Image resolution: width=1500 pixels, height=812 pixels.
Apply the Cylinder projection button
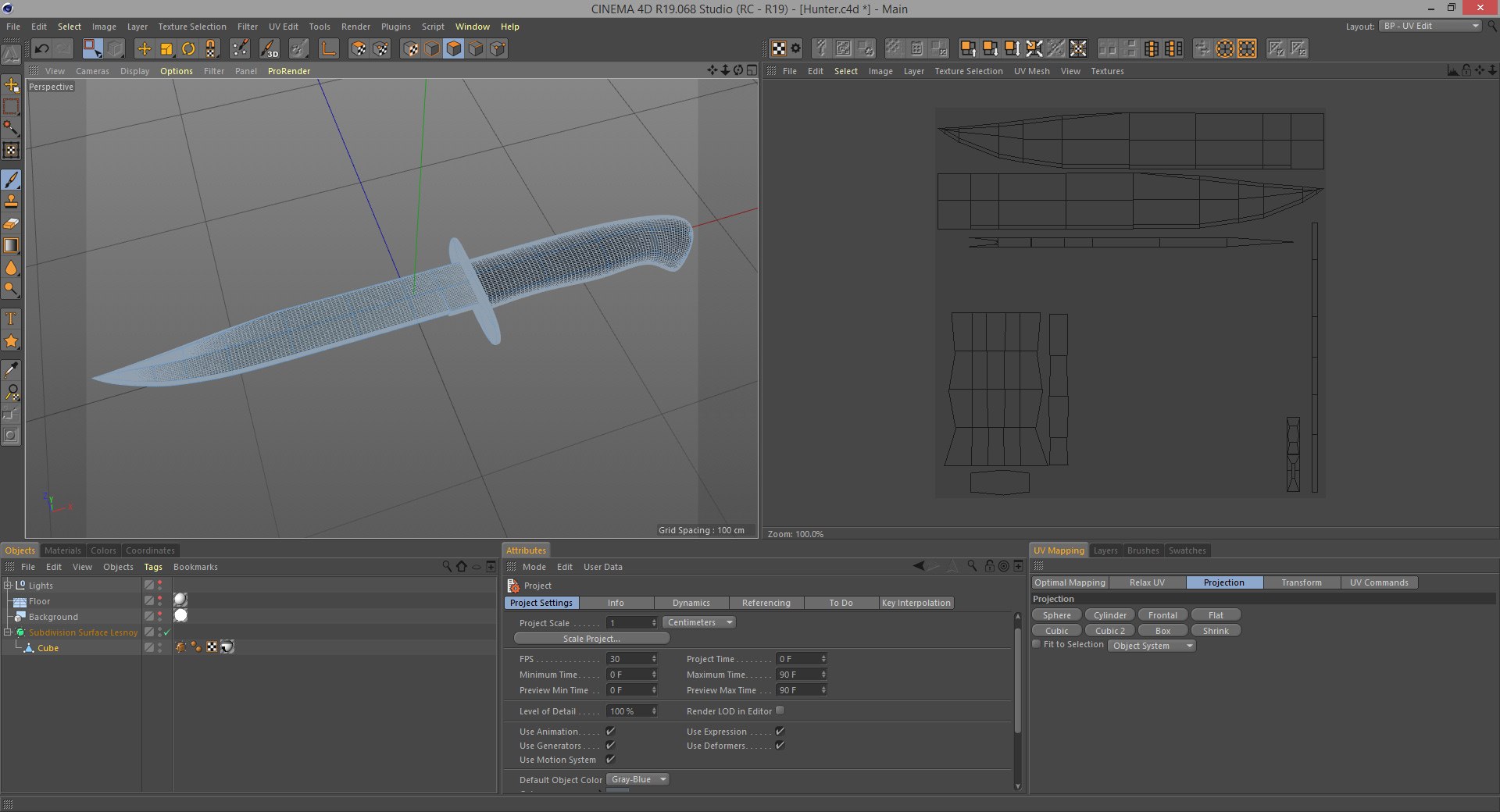(x=1109, y=615)
